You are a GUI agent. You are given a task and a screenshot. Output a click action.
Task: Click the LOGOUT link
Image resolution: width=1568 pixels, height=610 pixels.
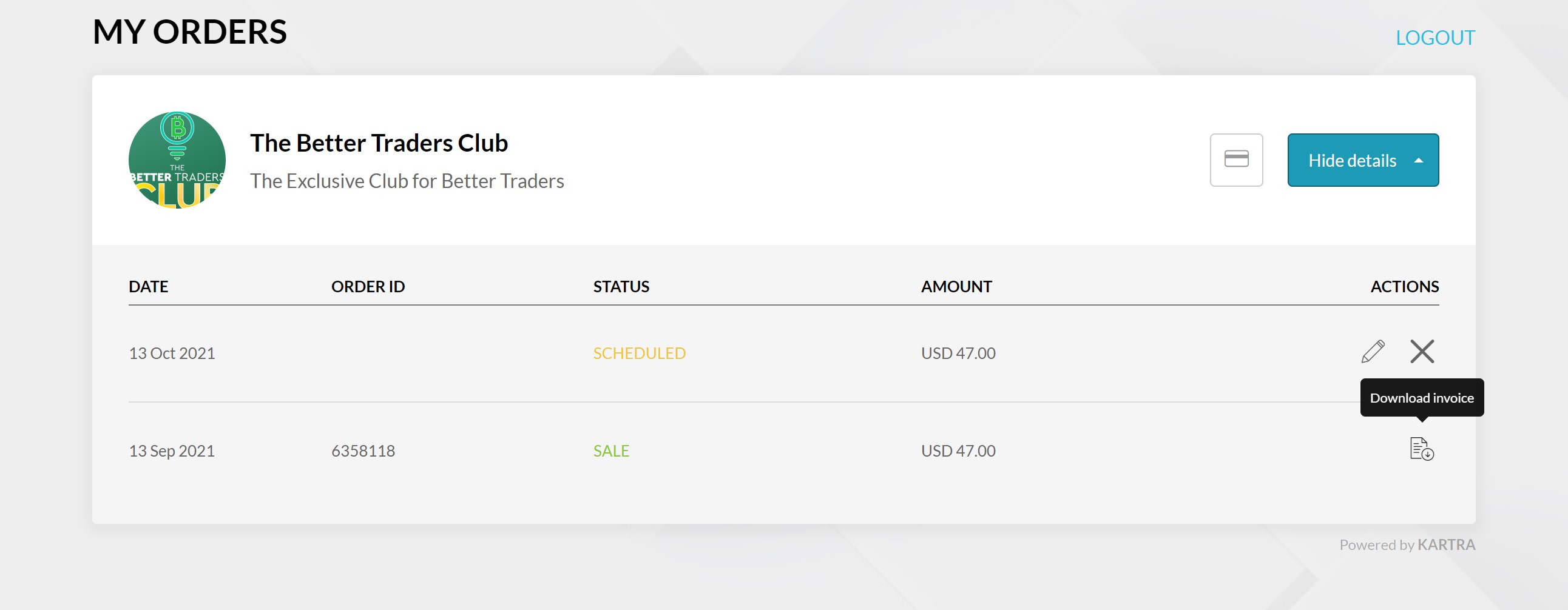coord(1436,38)
